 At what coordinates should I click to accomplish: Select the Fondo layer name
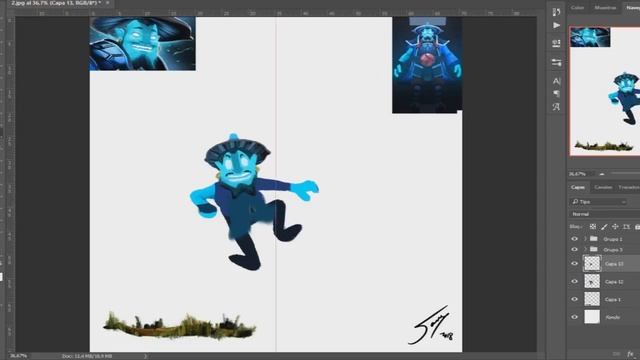[x=613, y=317]
